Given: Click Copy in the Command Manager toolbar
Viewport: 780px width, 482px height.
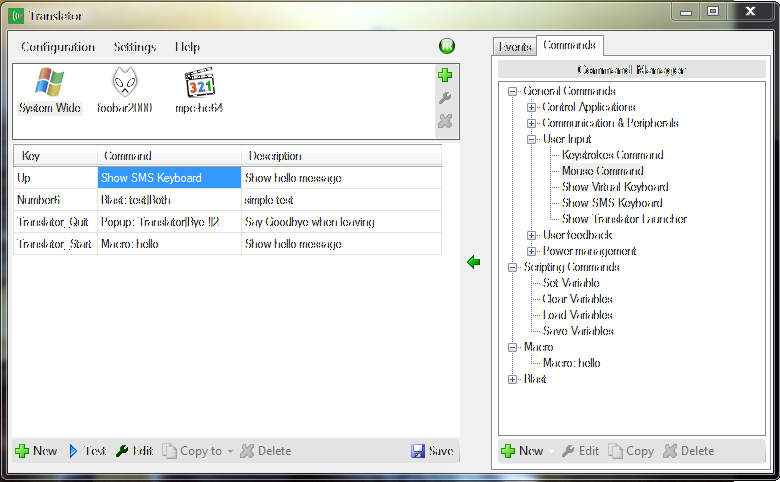Looking at the screenshot, I should point(631,451).
